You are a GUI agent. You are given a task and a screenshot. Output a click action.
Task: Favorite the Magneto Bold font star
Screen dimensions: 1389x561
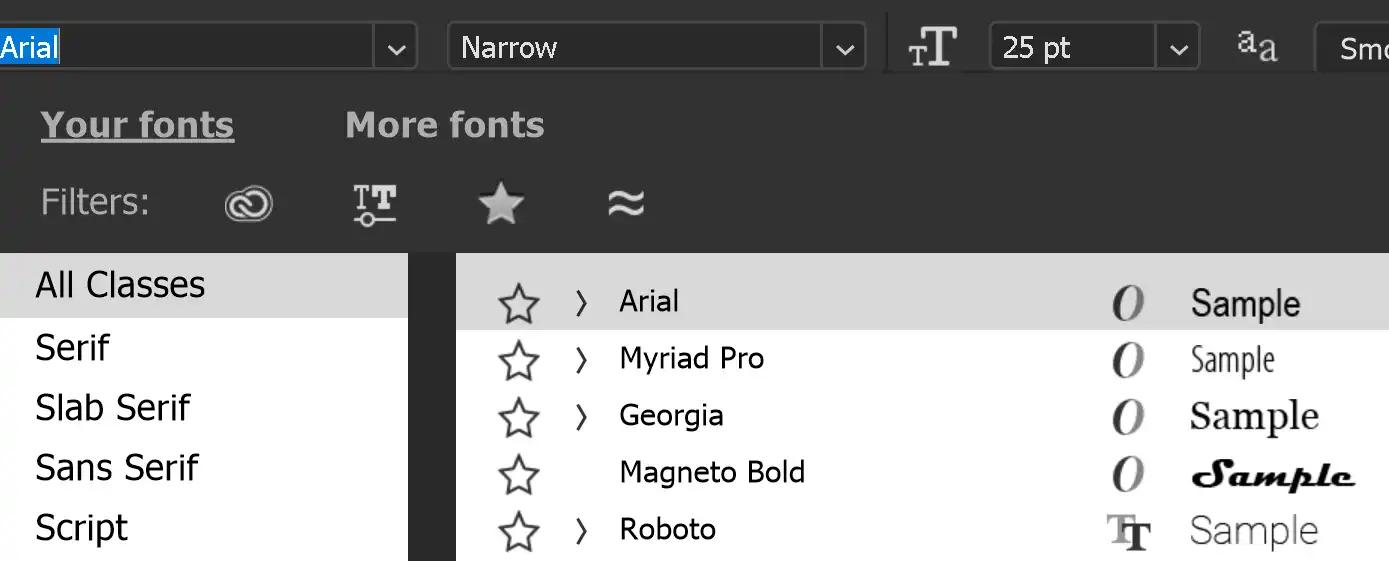click(x=518, y=474)
